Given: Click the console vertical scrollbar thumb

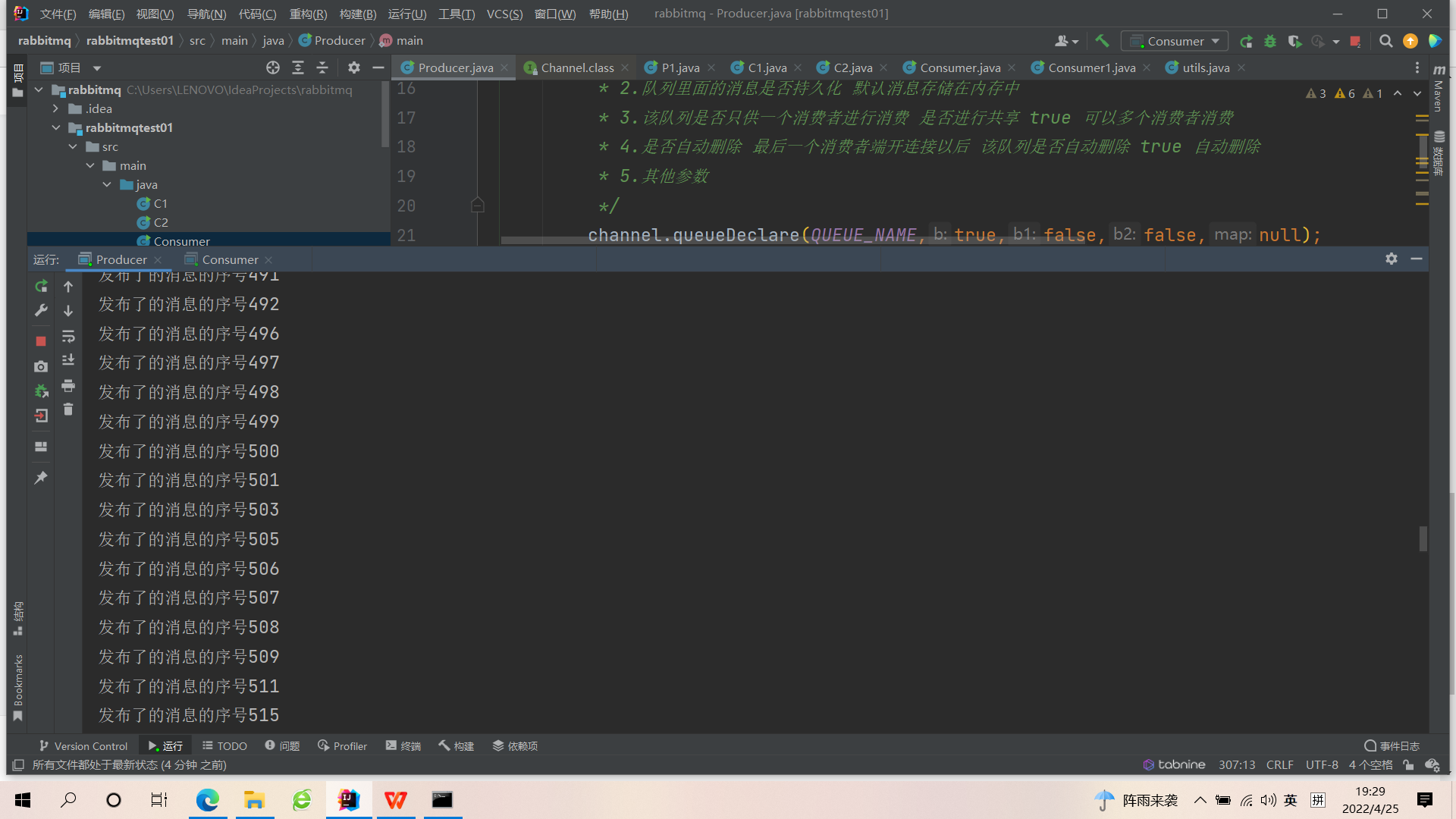Looking at the screenshot, I should (1423, 538).
